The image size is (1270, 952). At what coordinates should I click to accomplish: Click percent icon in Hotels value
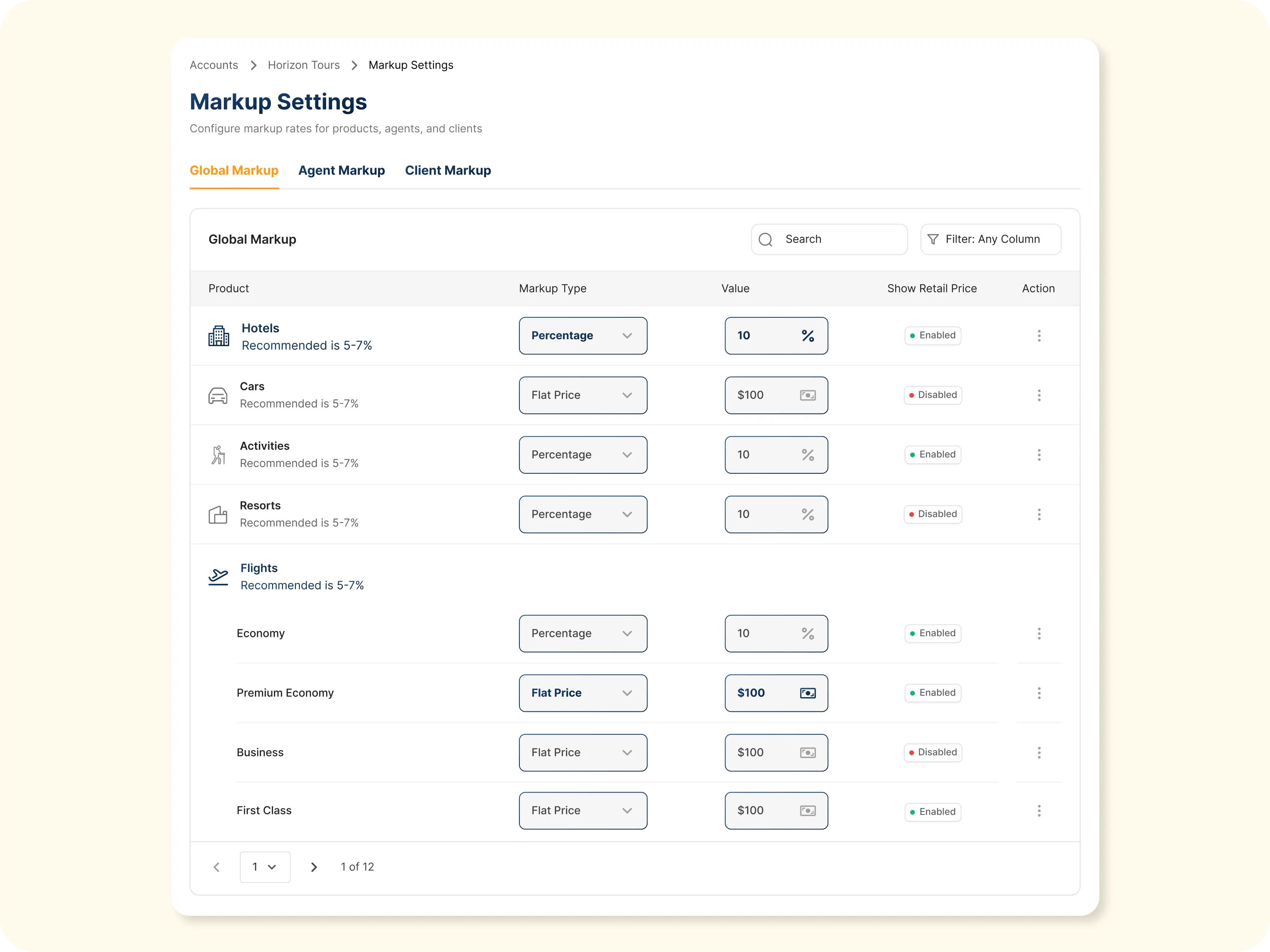point(808,336)
